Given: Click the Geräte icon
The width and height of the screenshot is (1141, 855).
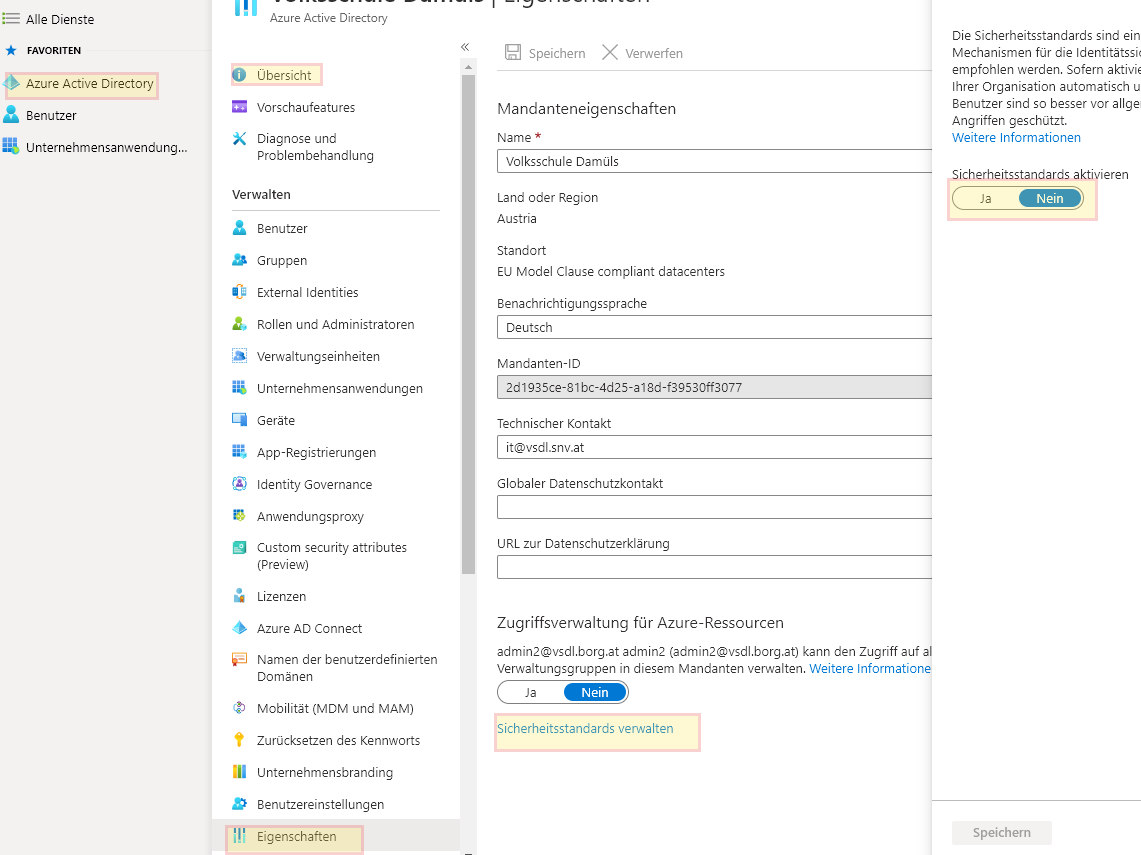Looking at the screenshot, I should pos(240,420).
